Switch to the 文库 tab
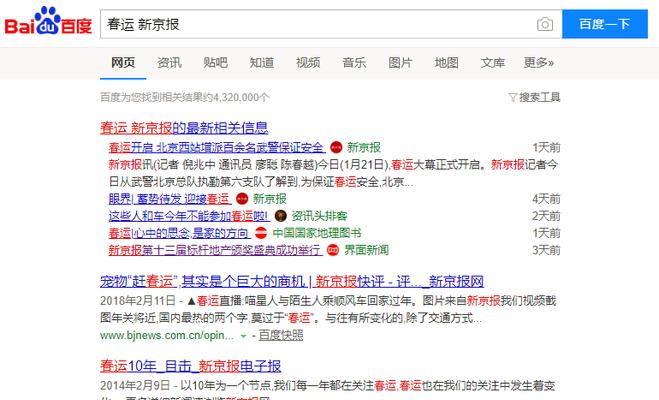The height and width of the screenshot is (400, 659). tap(493, 63)
